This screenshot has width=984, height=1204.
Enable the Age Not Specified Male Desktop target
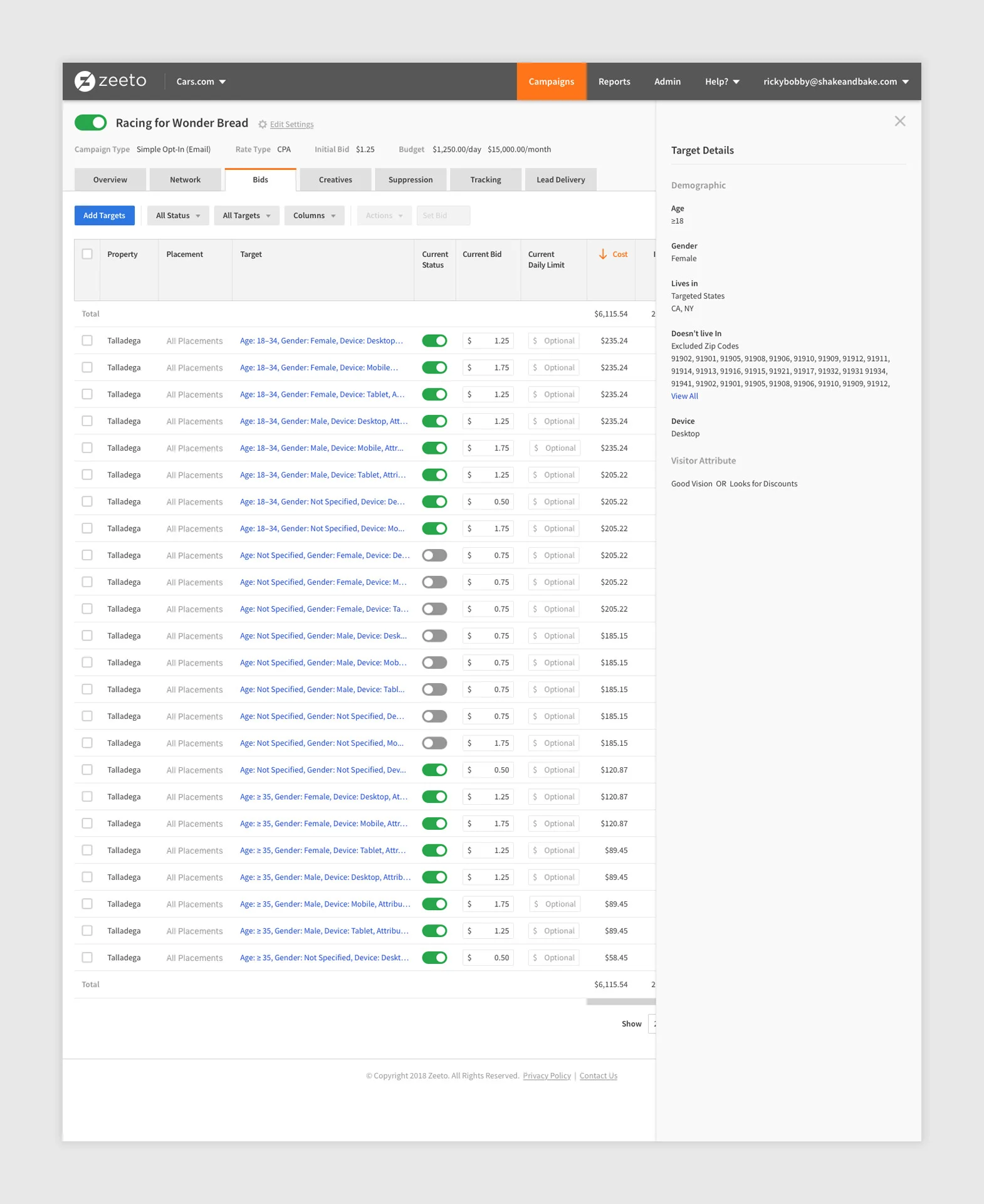click(x=434, y=636)
